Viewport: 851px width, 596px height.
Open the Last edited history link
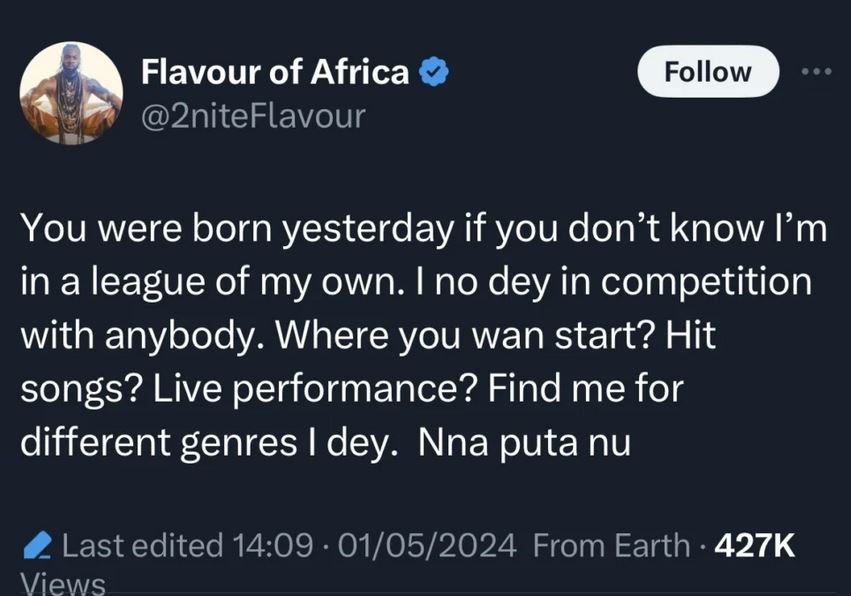pos(142,546)
